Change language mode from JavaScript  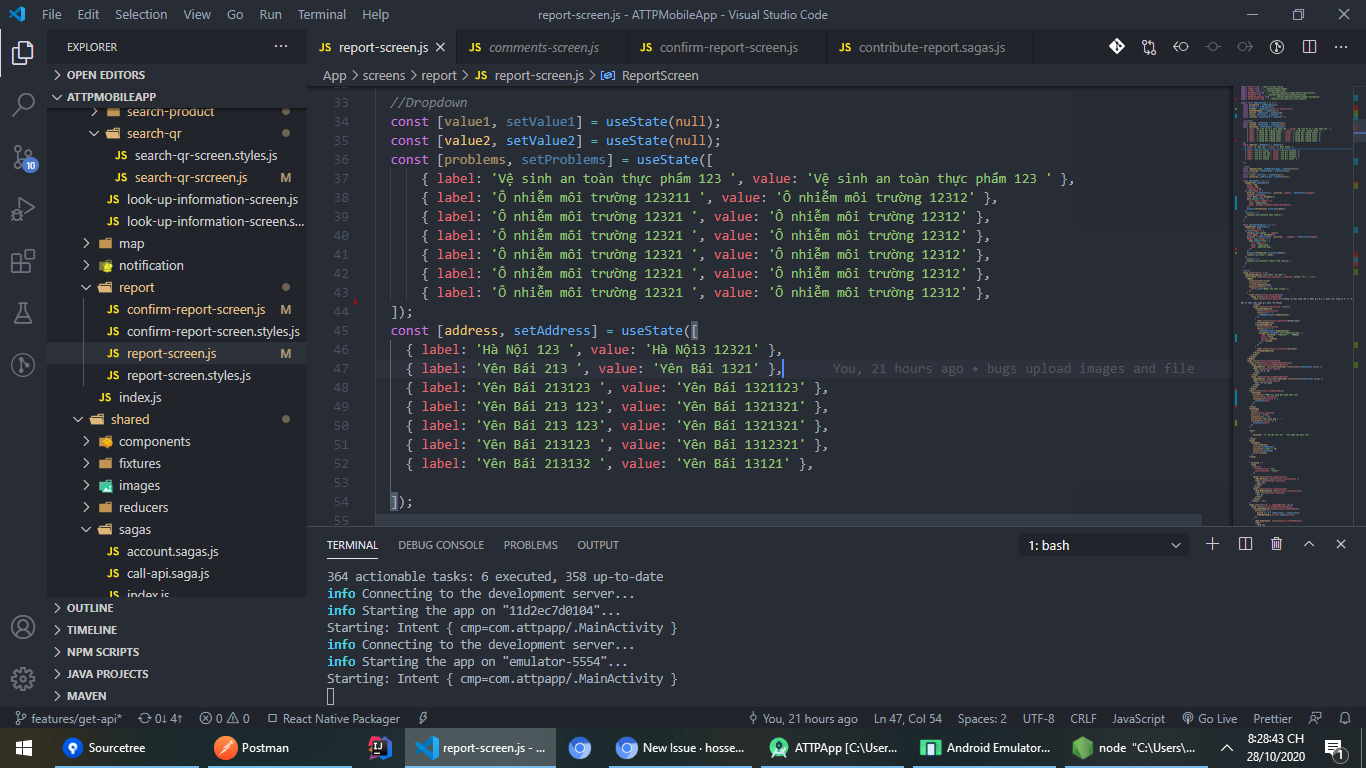coord(1139,718)
